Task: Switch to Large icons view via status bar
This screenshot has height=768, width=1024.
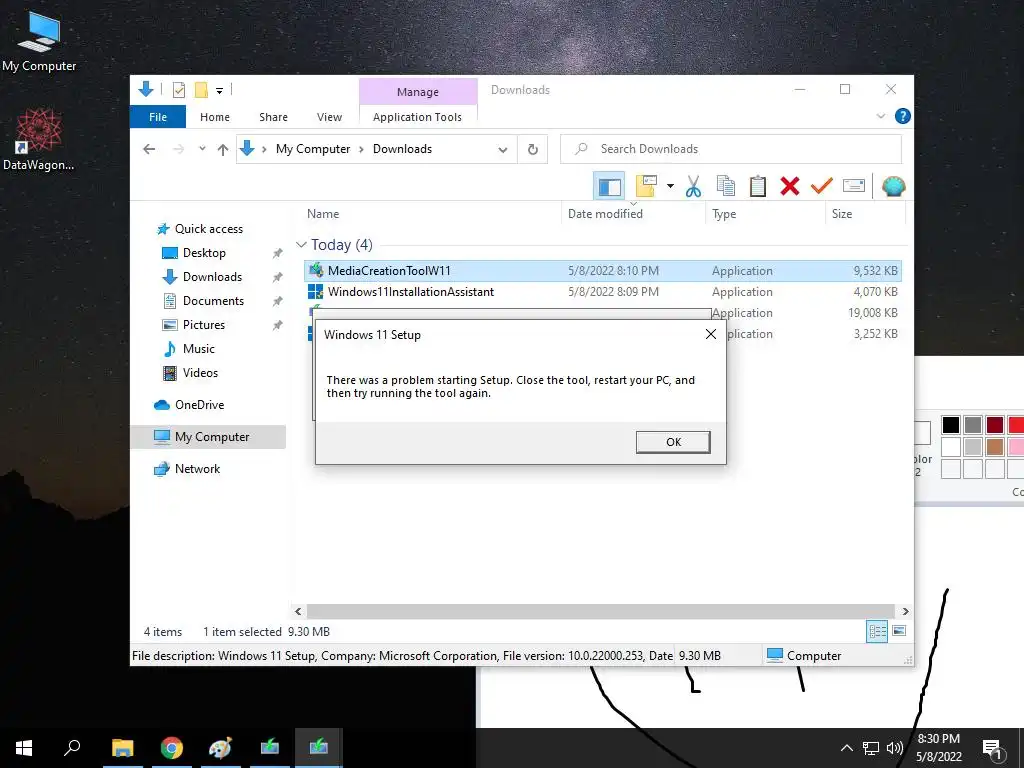Action: (x=899, y=631)
